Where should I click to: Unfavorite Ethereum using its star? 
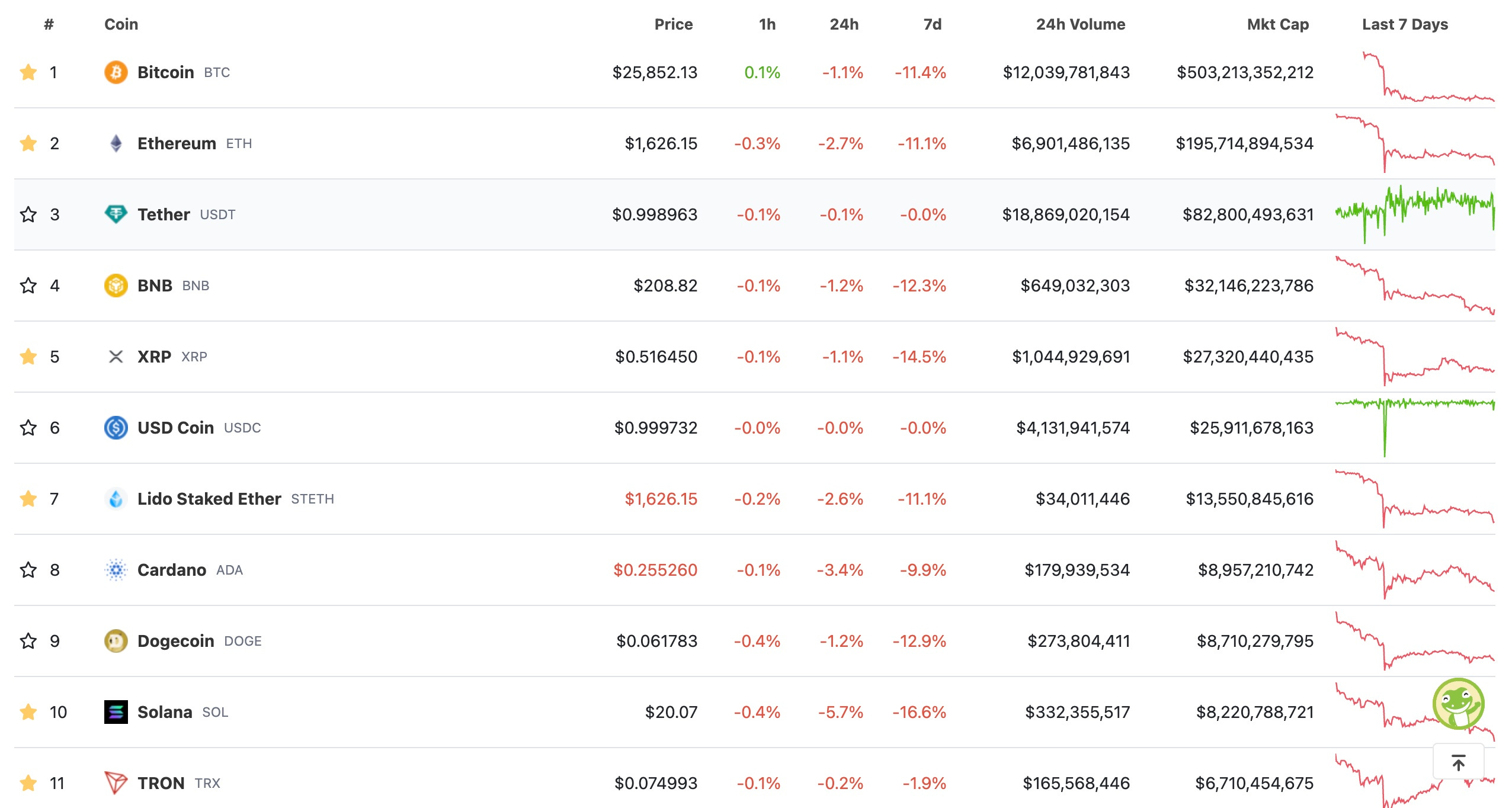tap(28, 143)
